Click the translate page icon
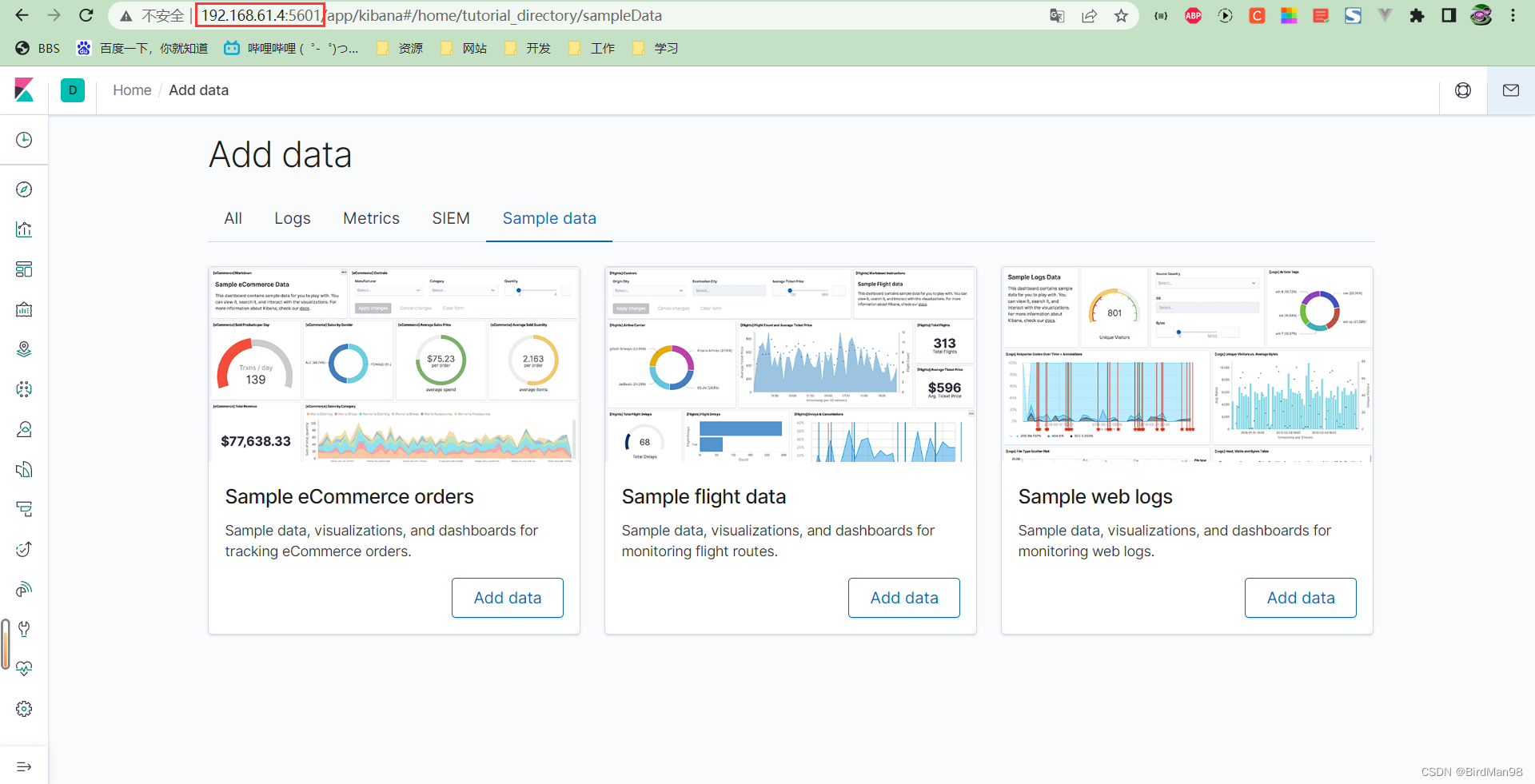The width and height of the screenshot is (1535, 784). (1057, 15)
